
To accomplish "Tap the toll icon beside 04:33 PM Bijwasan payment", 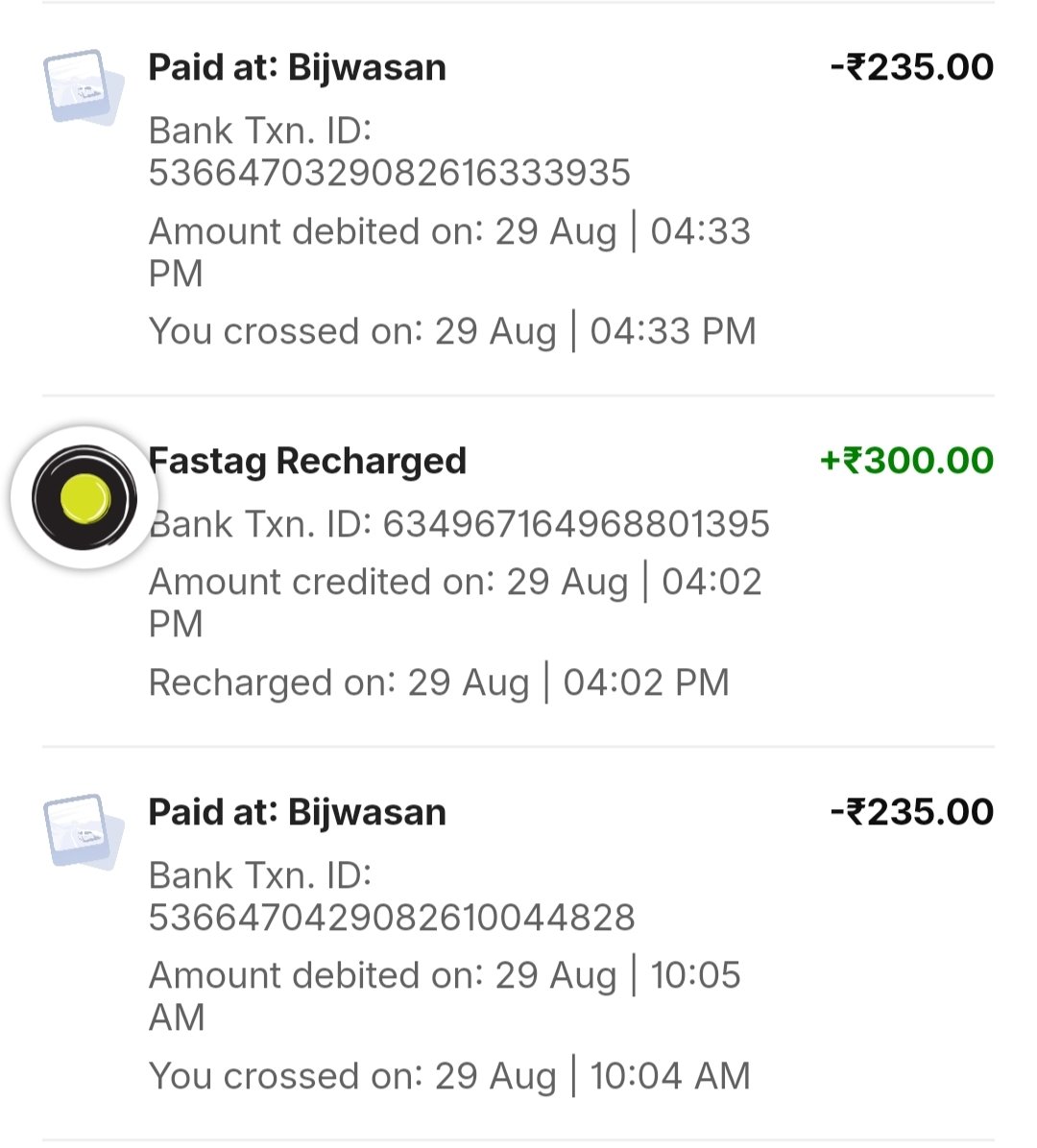I will click(83, 87).
